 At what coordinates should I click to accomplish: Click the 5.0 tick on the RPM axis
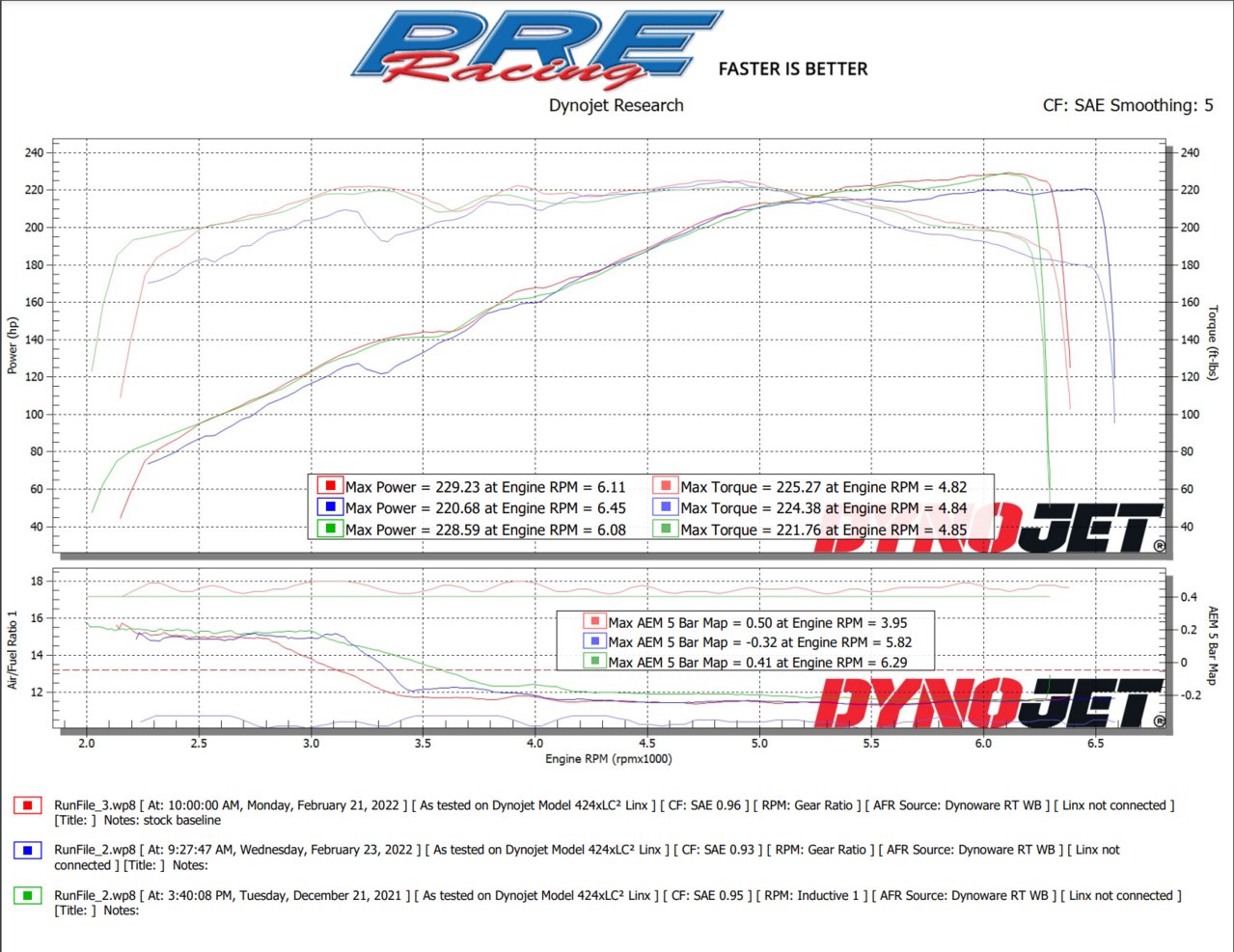[759, 744]
